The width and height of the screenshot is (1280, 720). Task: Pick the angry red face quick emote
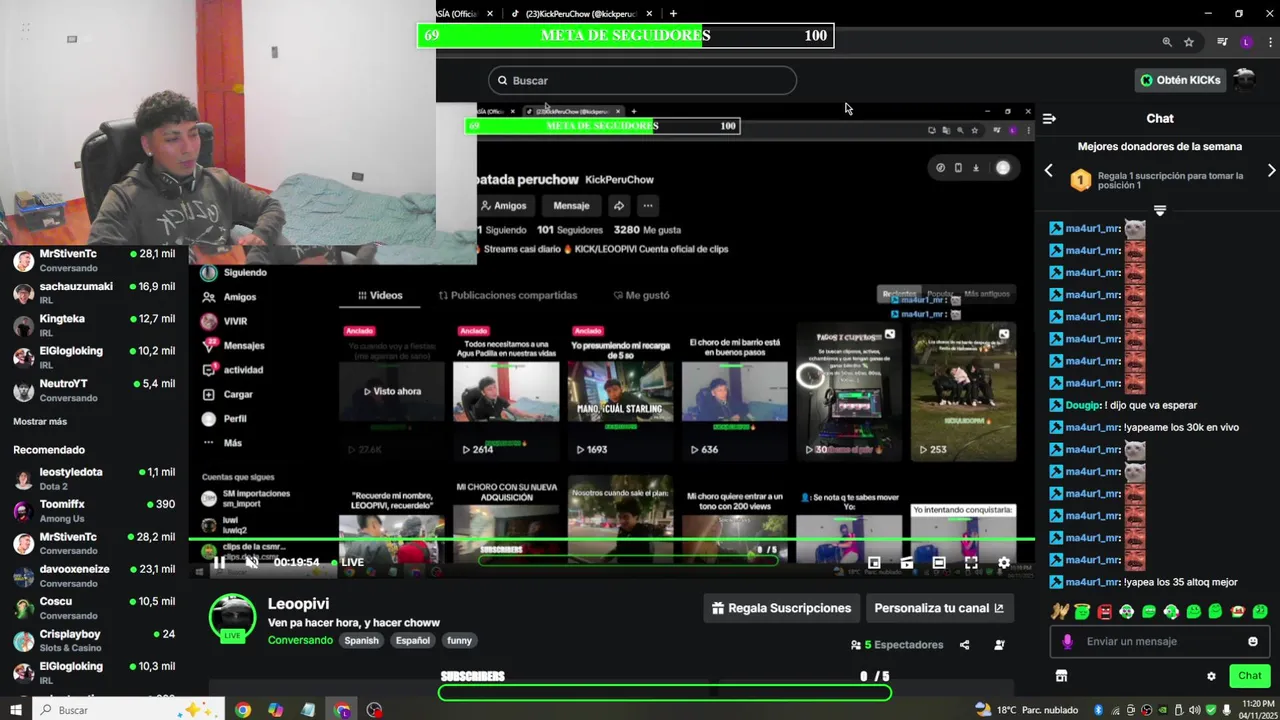click(1104, 611)
